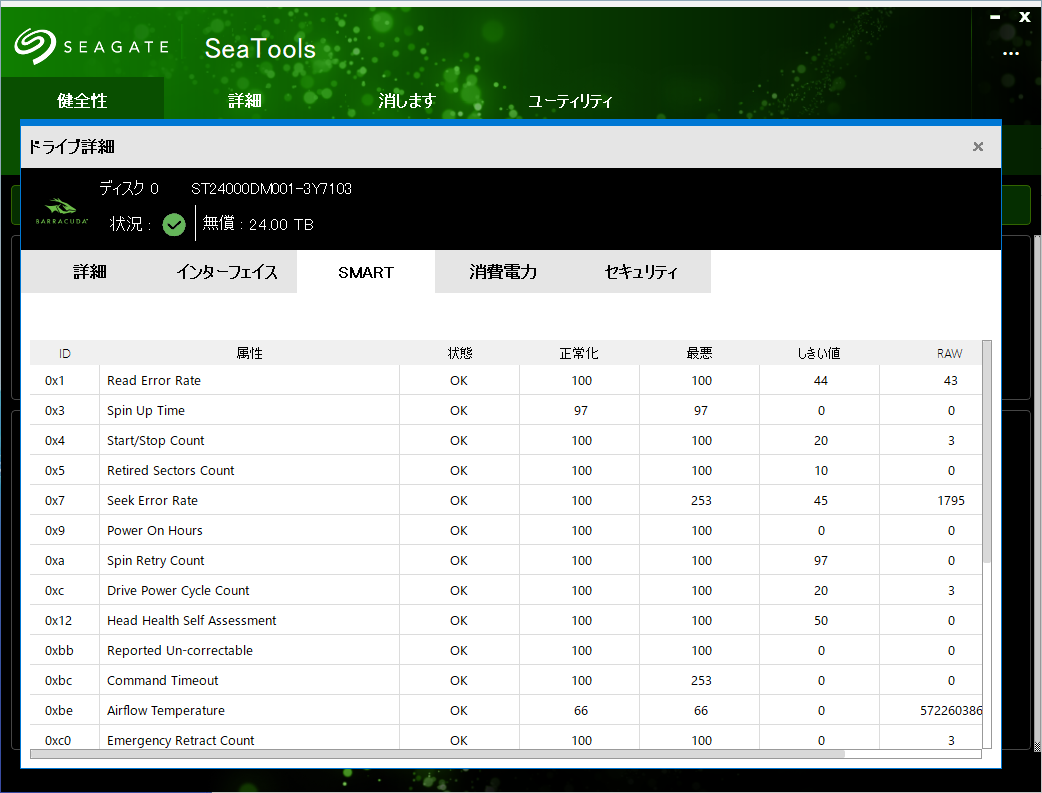Go to the 健全性 main menu tab
This screenshot has height=793, width=1042.
(x=82, y=101)
